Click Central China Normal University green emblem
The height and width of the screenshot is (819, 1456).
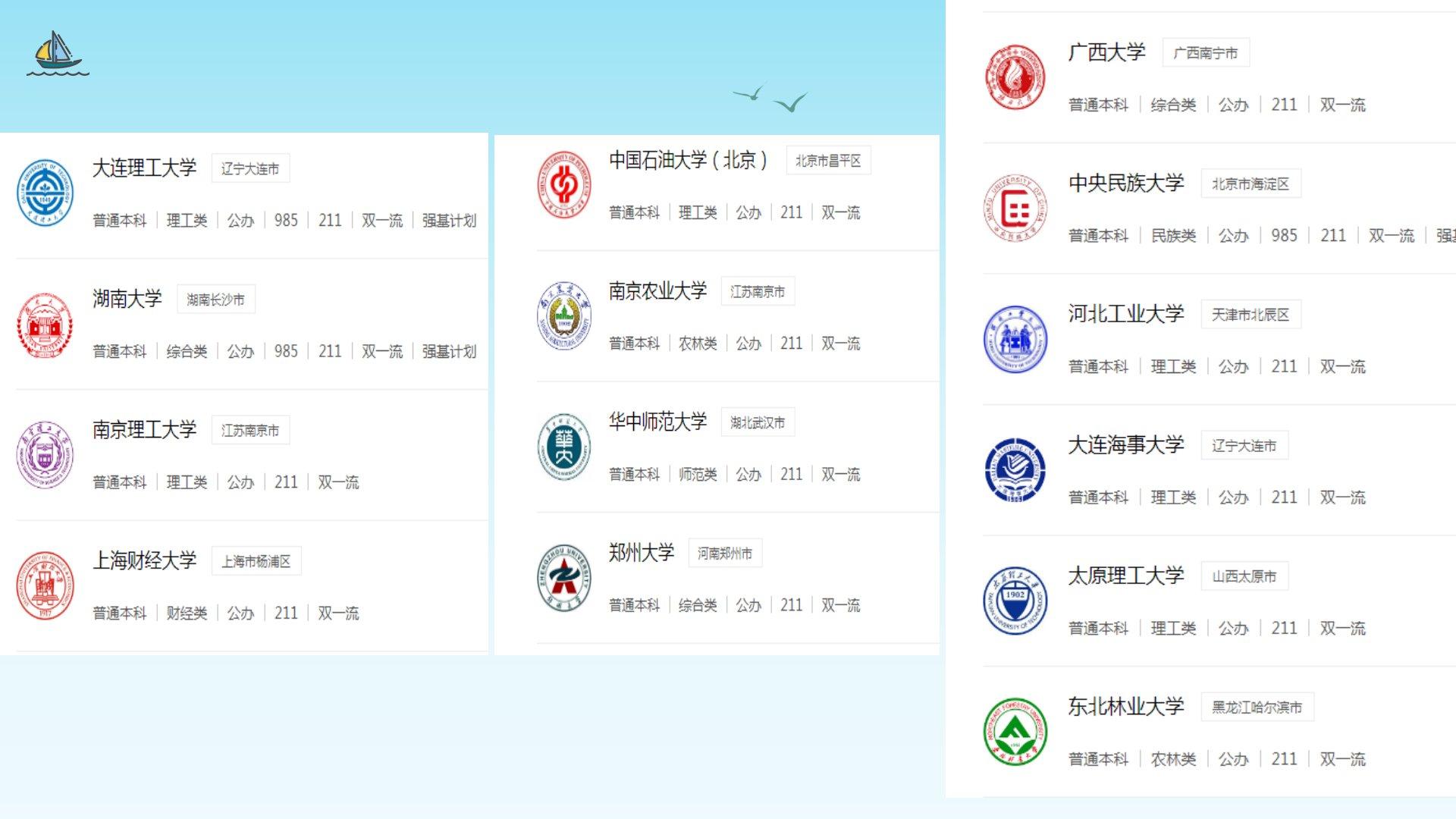(x=563, y=447)
